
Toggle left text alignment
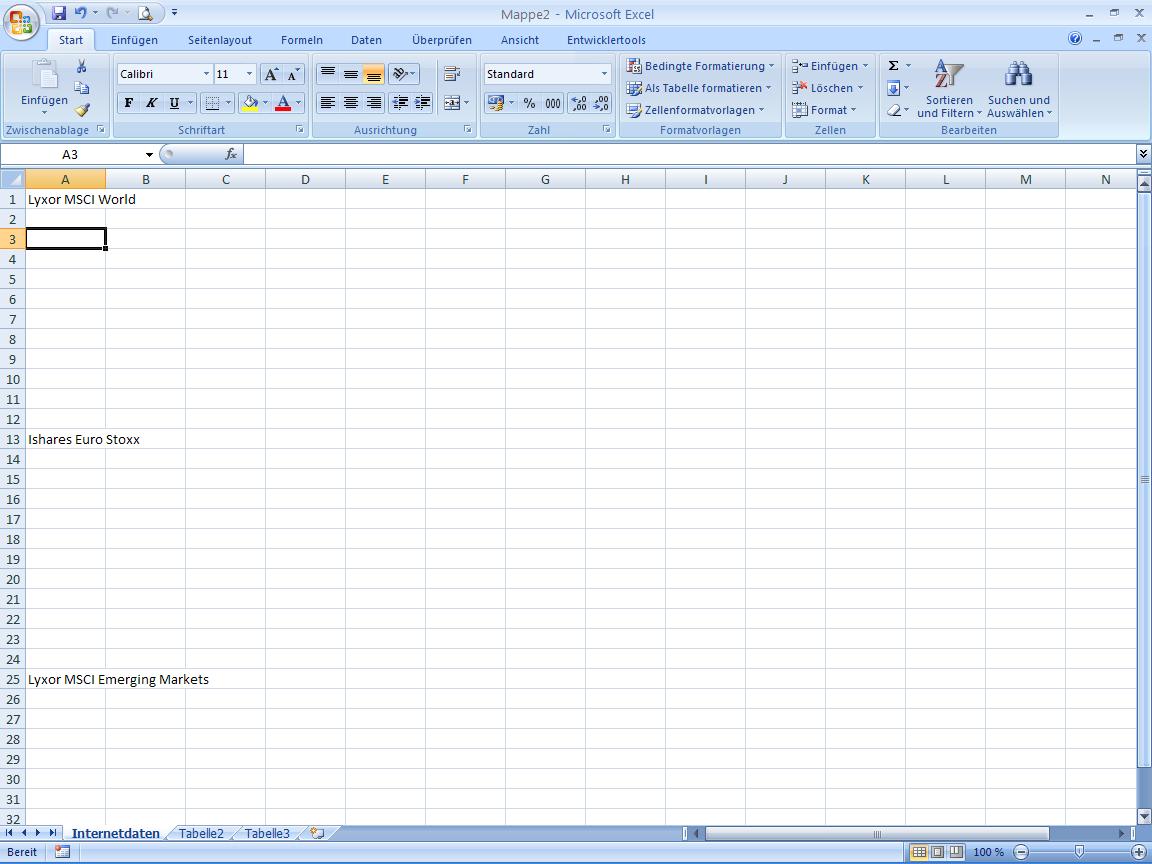(328, 103)
